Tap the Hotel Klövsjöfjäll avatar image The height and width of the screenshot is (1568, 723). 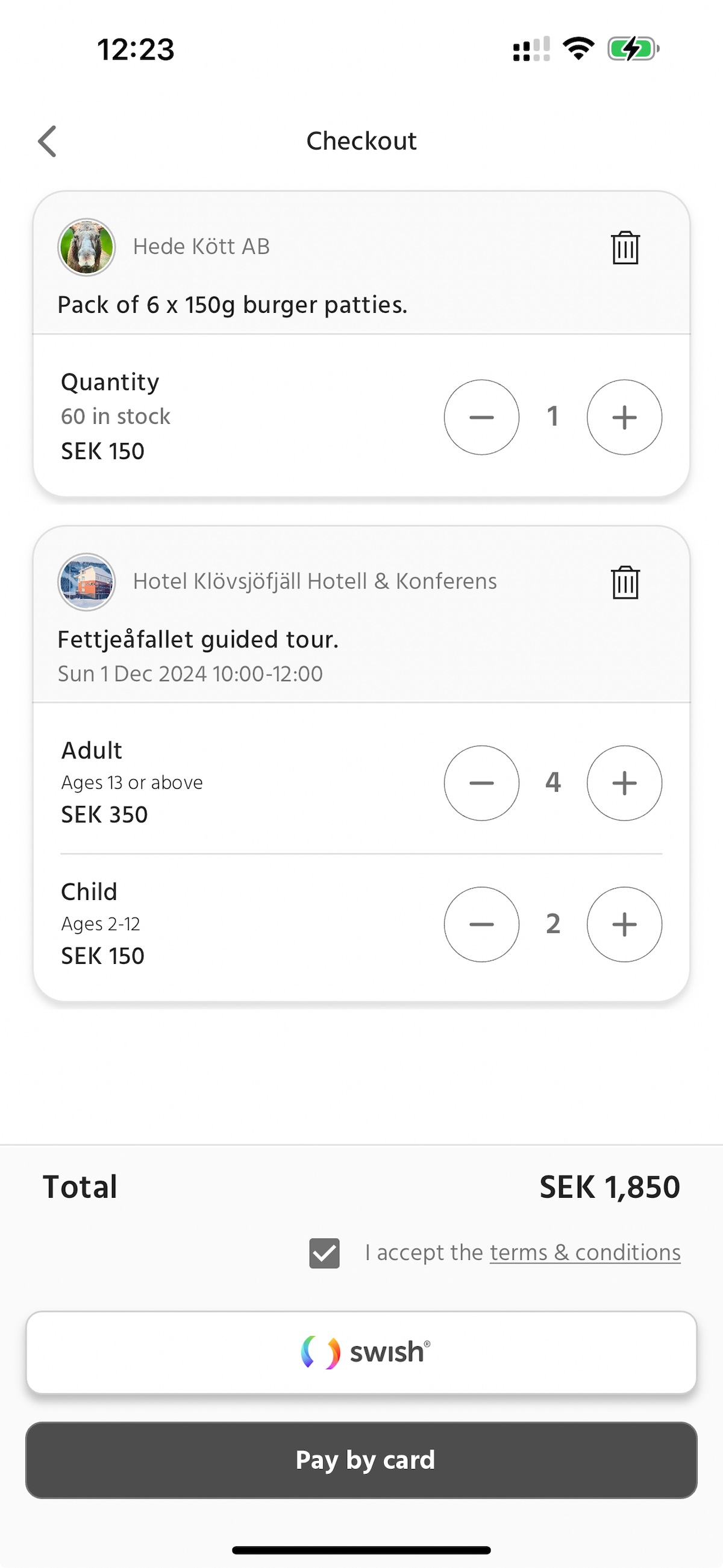coord(86,582)
